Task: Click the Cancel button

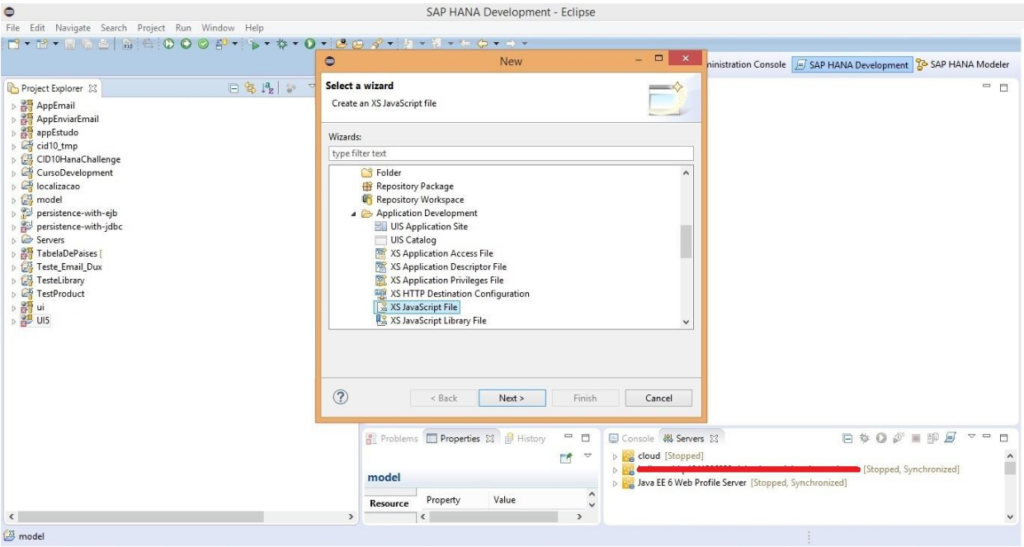Action: point(658,398)
